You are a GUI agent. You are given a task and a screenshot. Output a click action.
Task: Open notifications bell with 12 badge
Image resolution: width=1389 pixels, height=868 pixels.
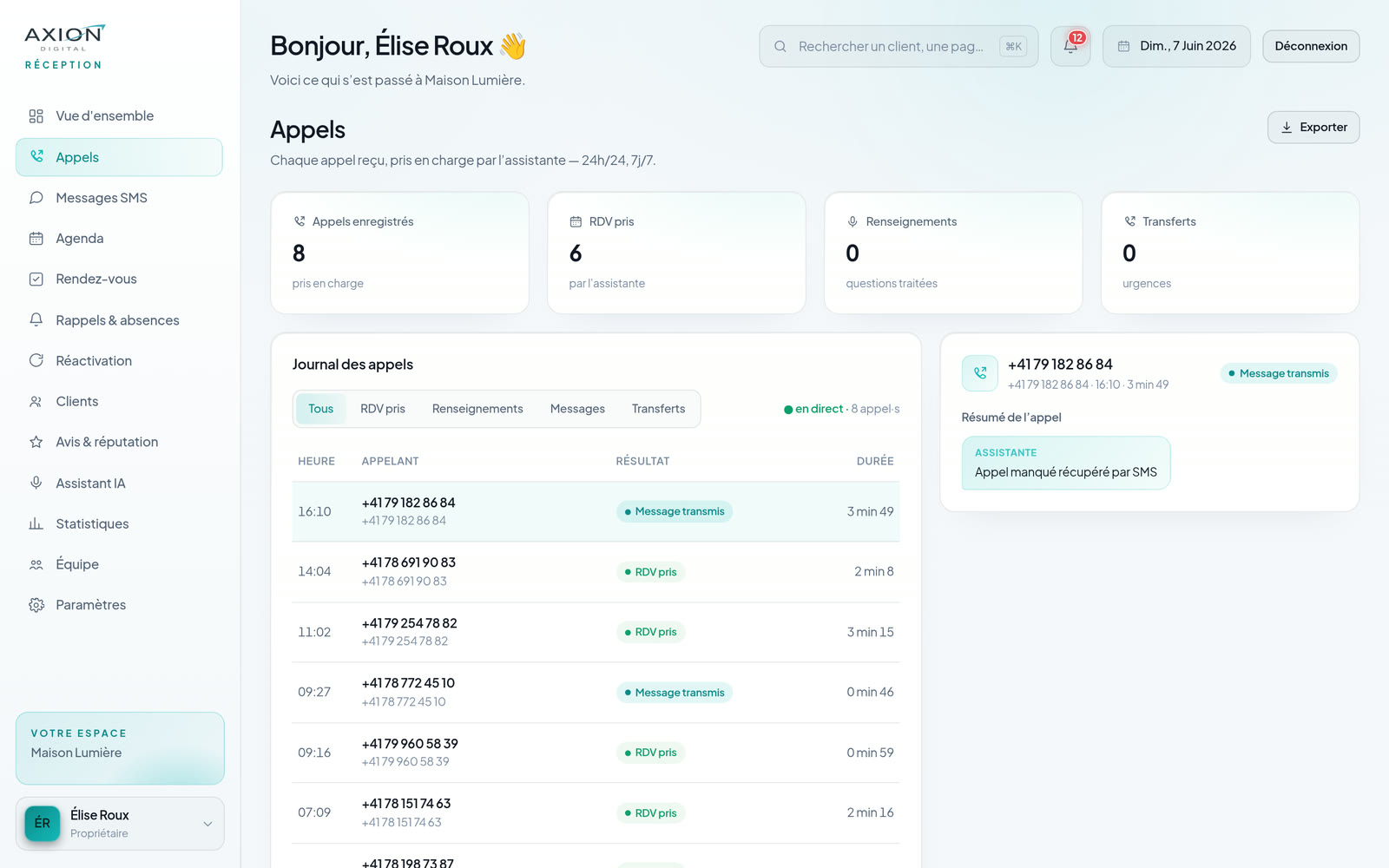point(1070,46)
